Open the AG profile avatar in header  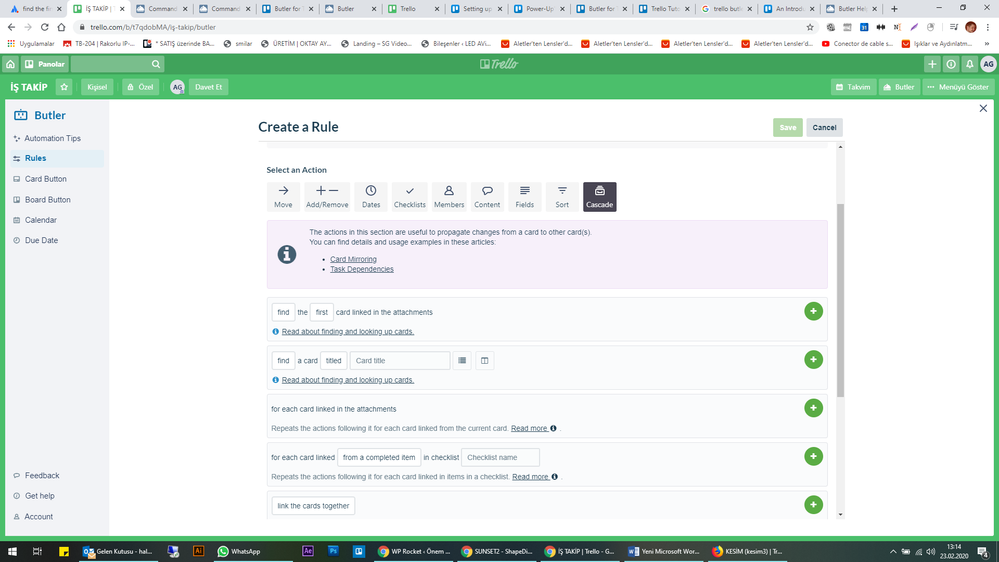click(988, 64)
